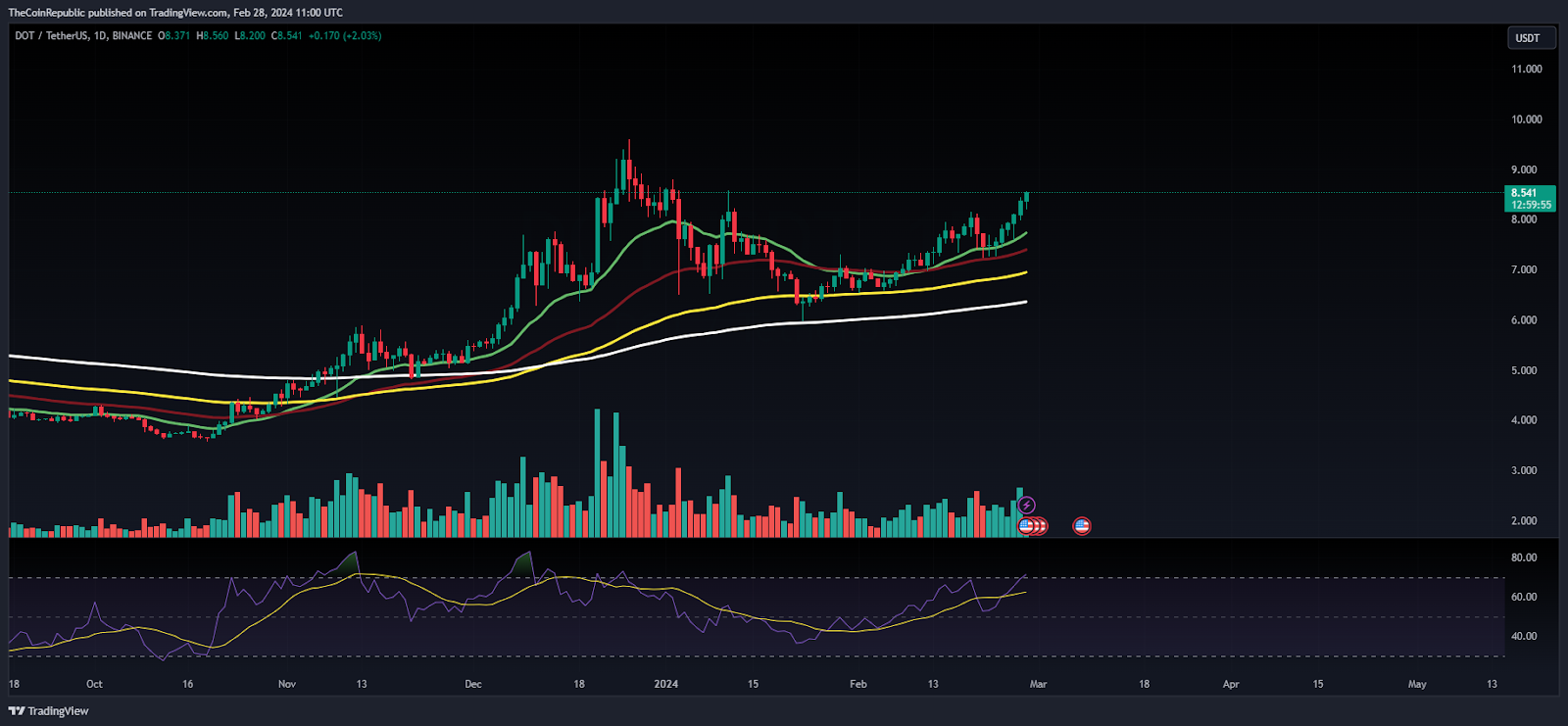Click the close value C8.541

pyautogui.click(x=287, y=35)
